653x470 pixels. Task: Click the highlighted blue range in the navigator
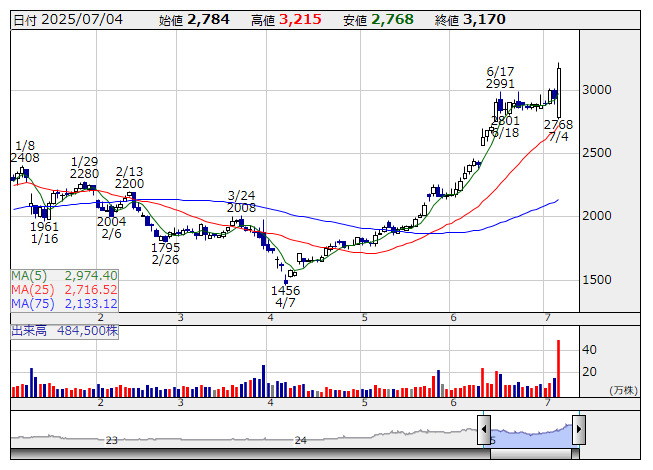point(531,435)
